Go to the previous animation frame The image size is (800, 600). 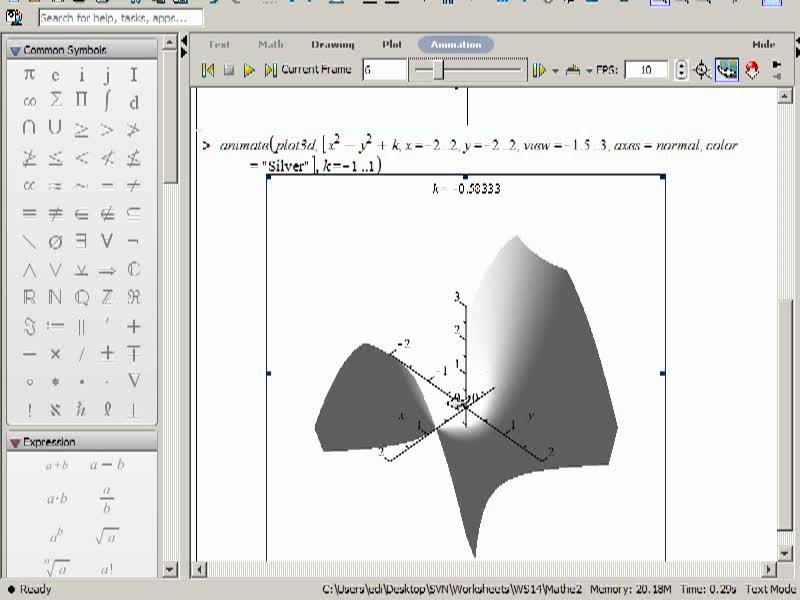pyautogui.click(x=207, y=70)
